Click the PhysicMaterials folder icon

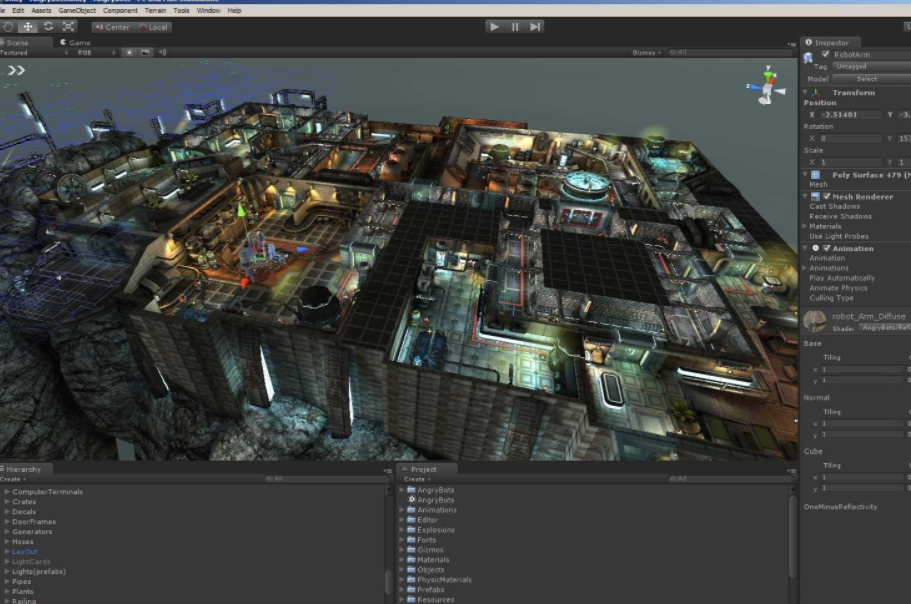411,580
